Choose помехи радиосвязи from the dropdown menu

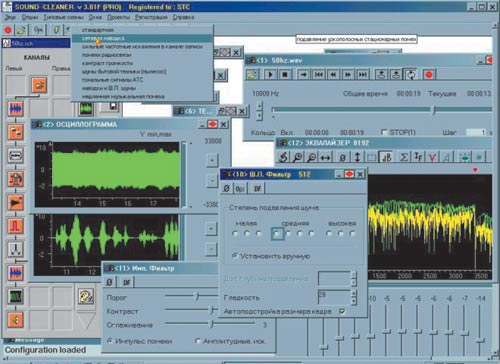pos(107,55)
